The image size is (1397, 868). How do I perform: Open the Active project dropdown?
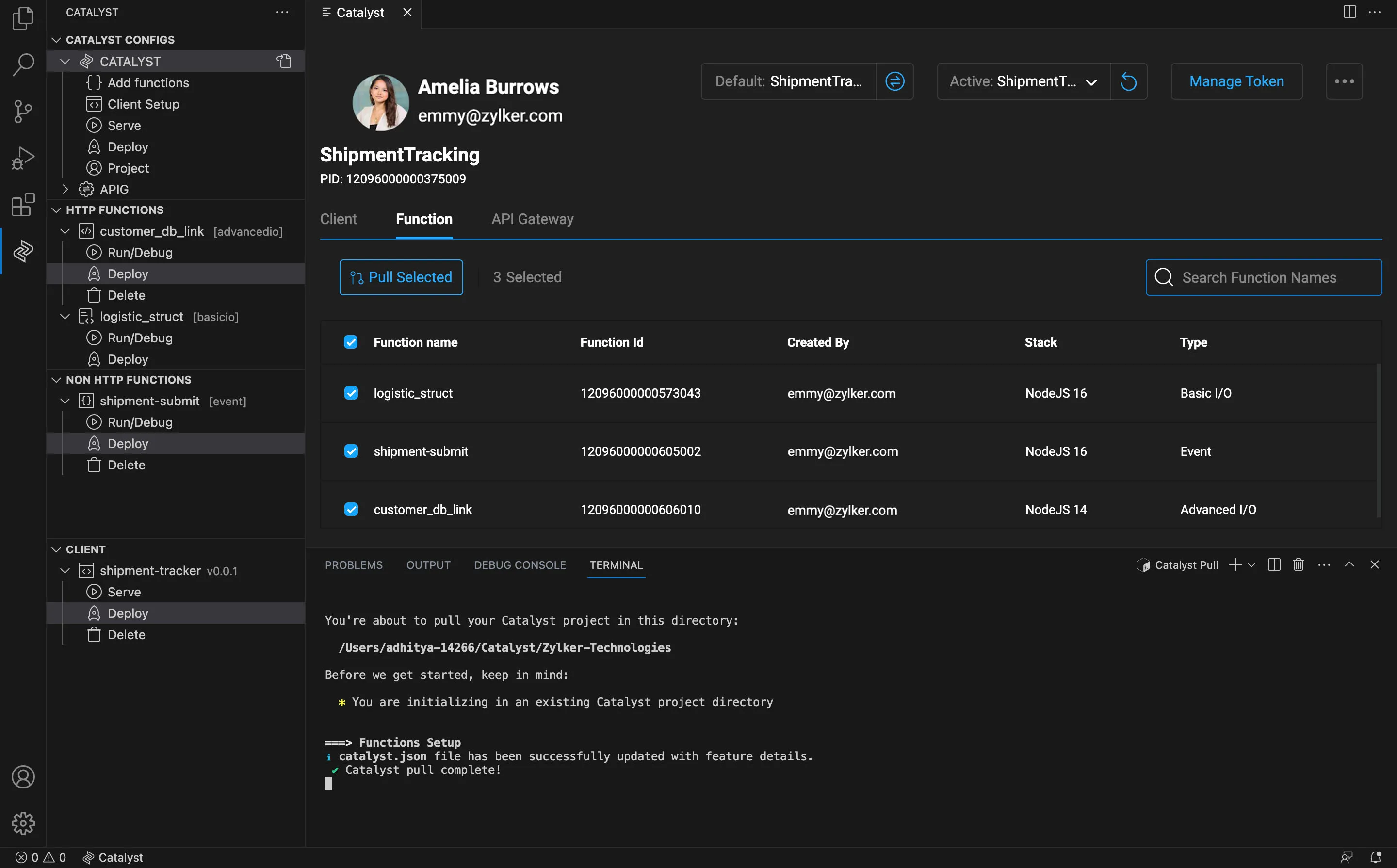coord(1024,81)
